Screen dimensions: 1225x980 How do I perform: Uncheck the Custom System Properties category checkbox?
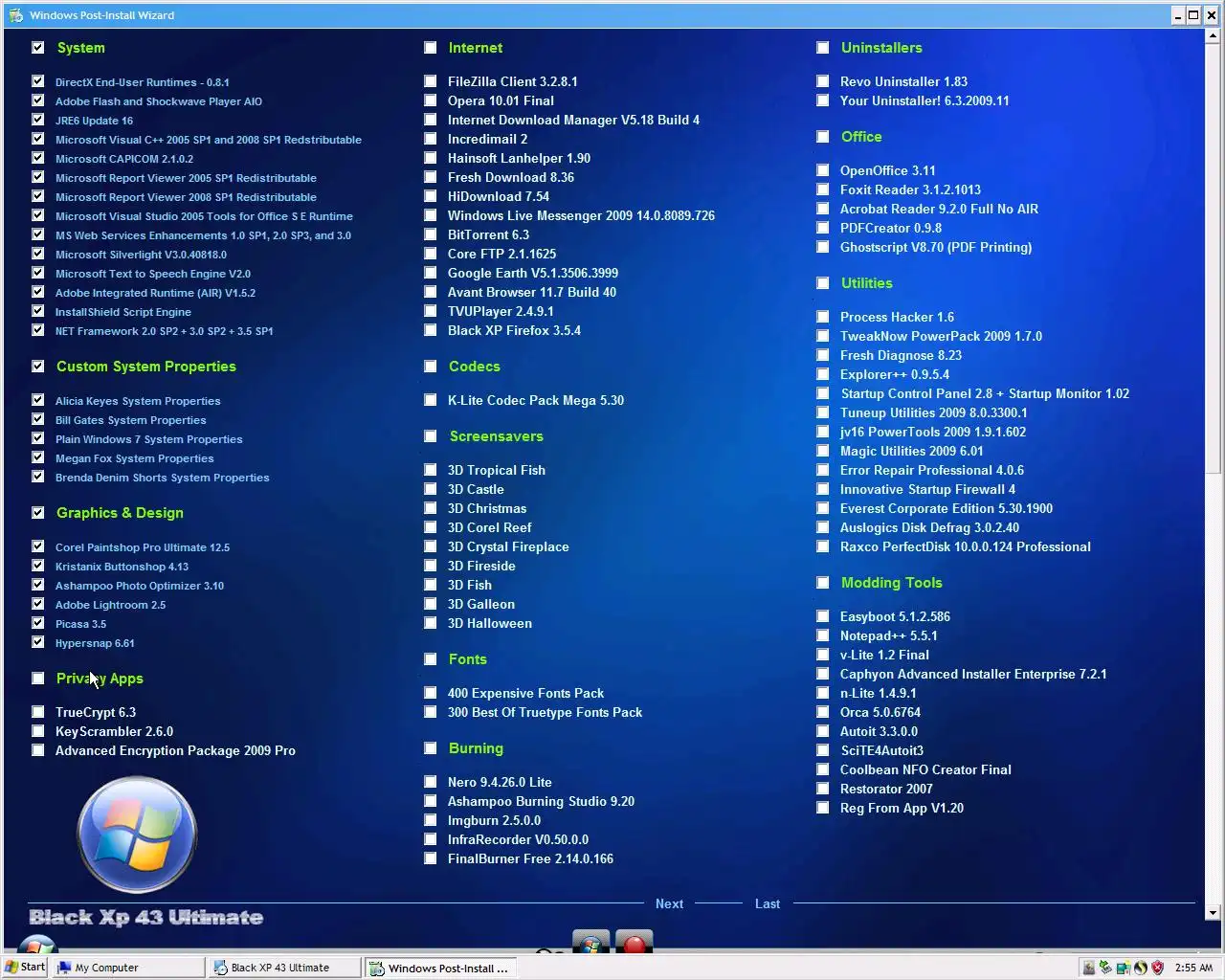tap(37, 367)
